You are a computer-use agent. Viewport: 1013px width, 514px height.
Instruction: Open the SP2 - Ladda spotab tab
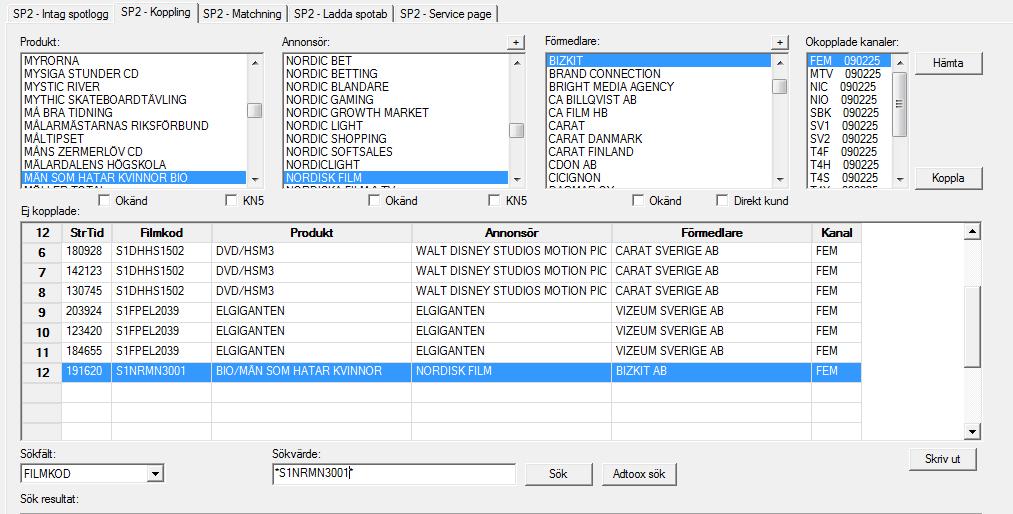[340, 14]
